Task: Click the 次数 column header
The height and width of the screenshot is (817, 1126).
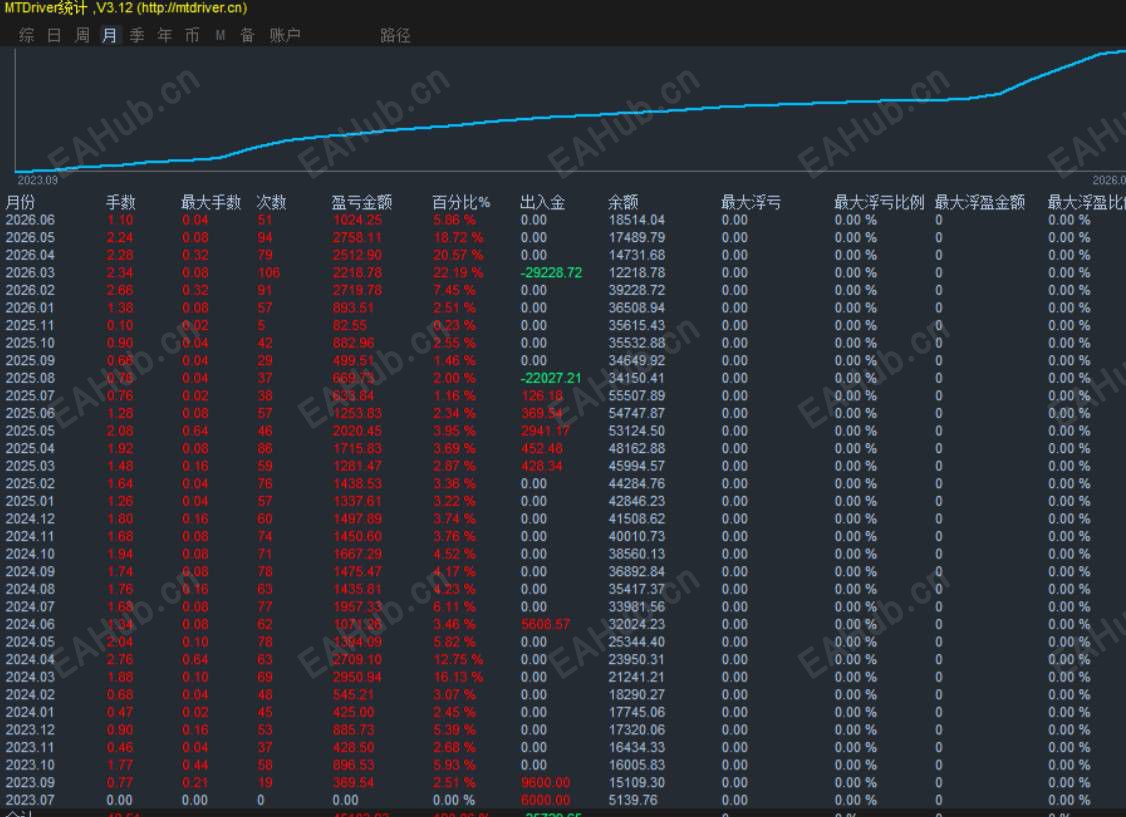Action: click(x=271, y=202)
